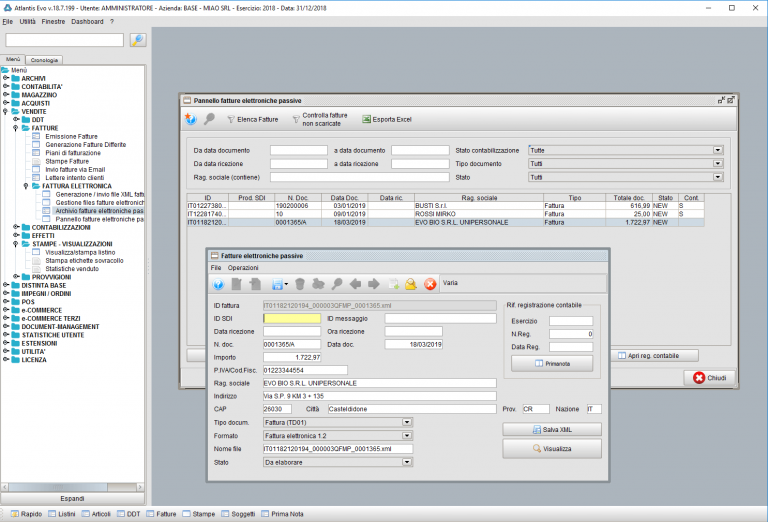Click the yellow ID SDI input field

point(292,318)
